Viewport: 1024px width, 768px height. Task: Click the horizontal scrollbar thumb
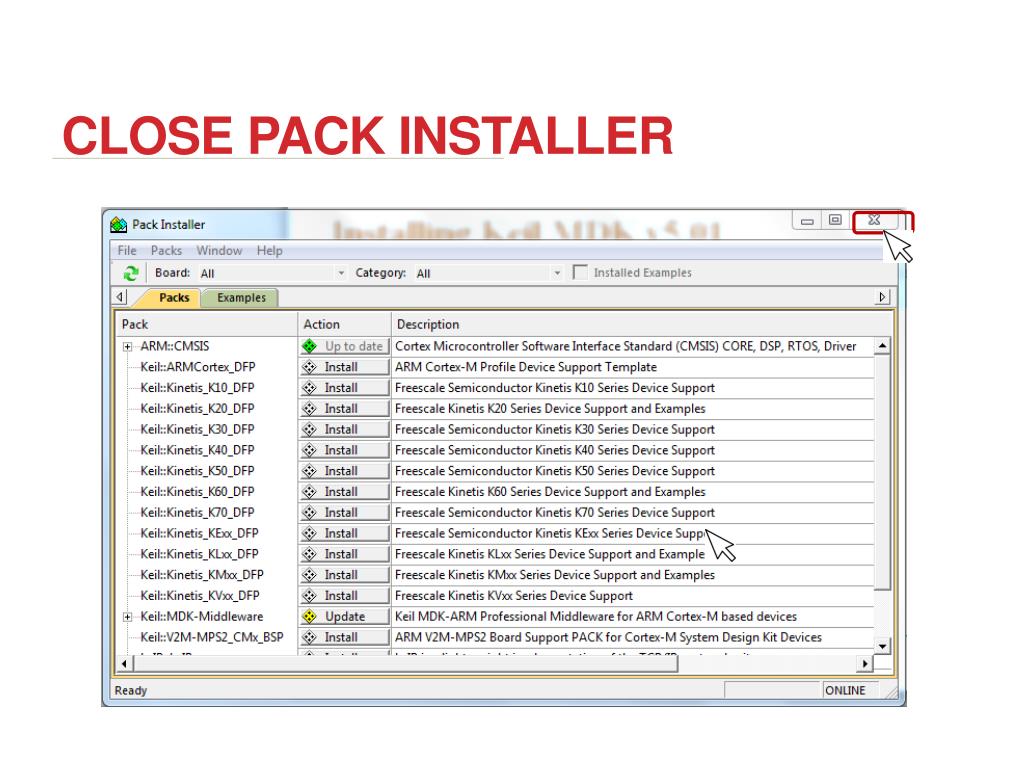tap(406, 664)
